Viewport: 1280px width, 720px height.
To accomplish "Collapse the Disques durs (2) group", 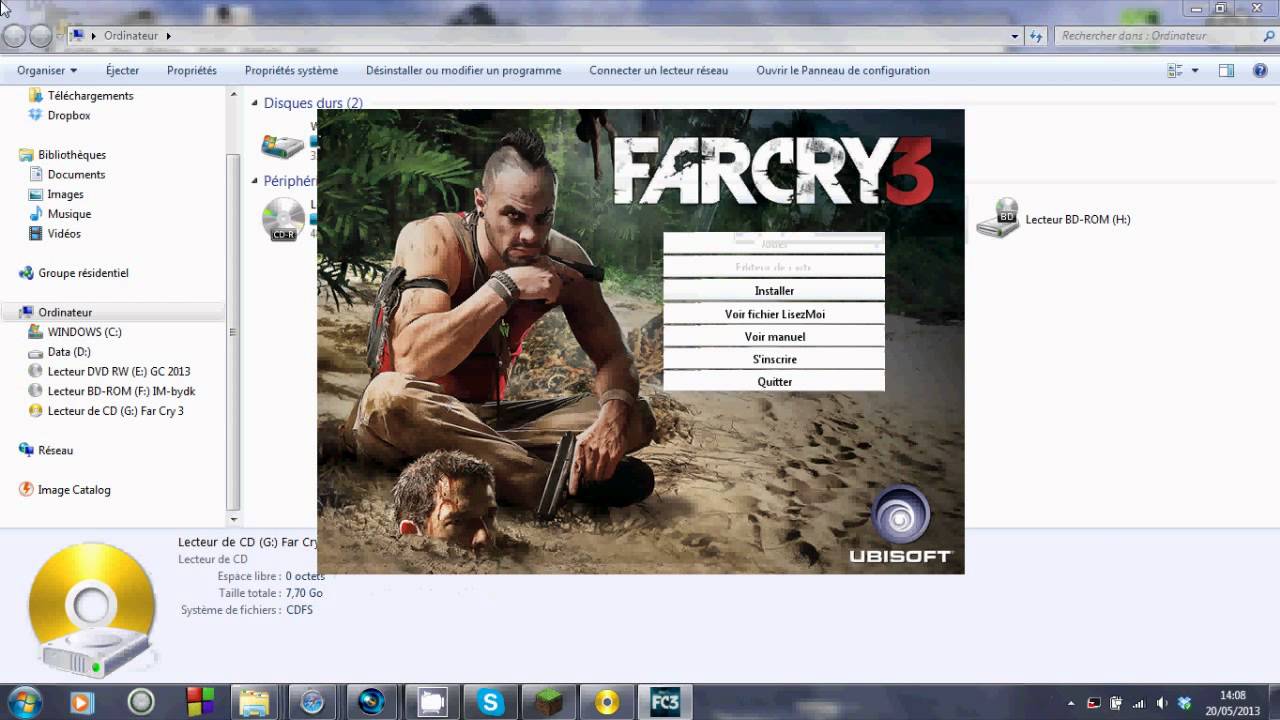I will click(255, 103).
